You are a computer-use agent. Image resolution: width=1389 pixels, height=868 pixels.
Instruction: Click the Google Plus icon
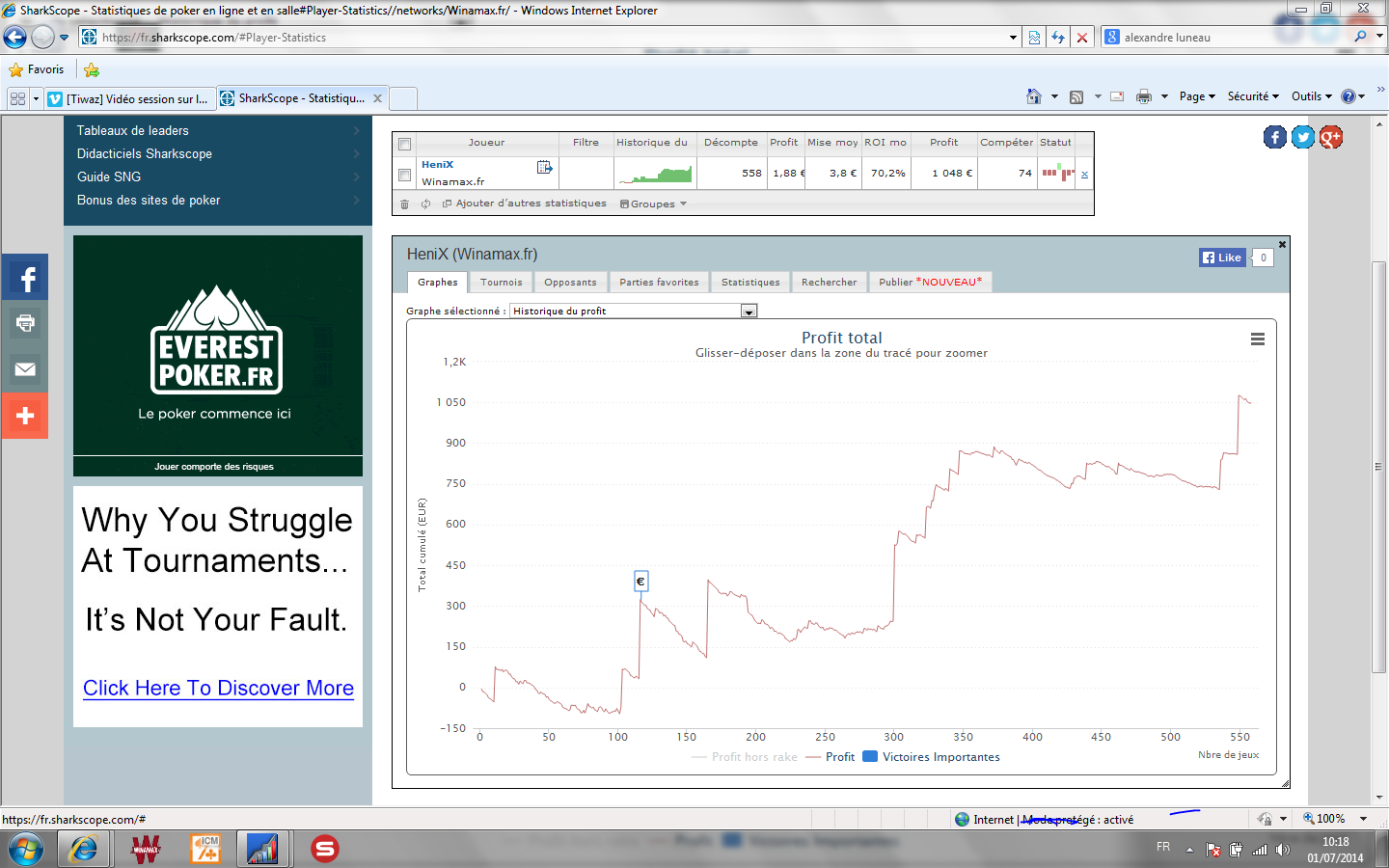coord(1331,138)
